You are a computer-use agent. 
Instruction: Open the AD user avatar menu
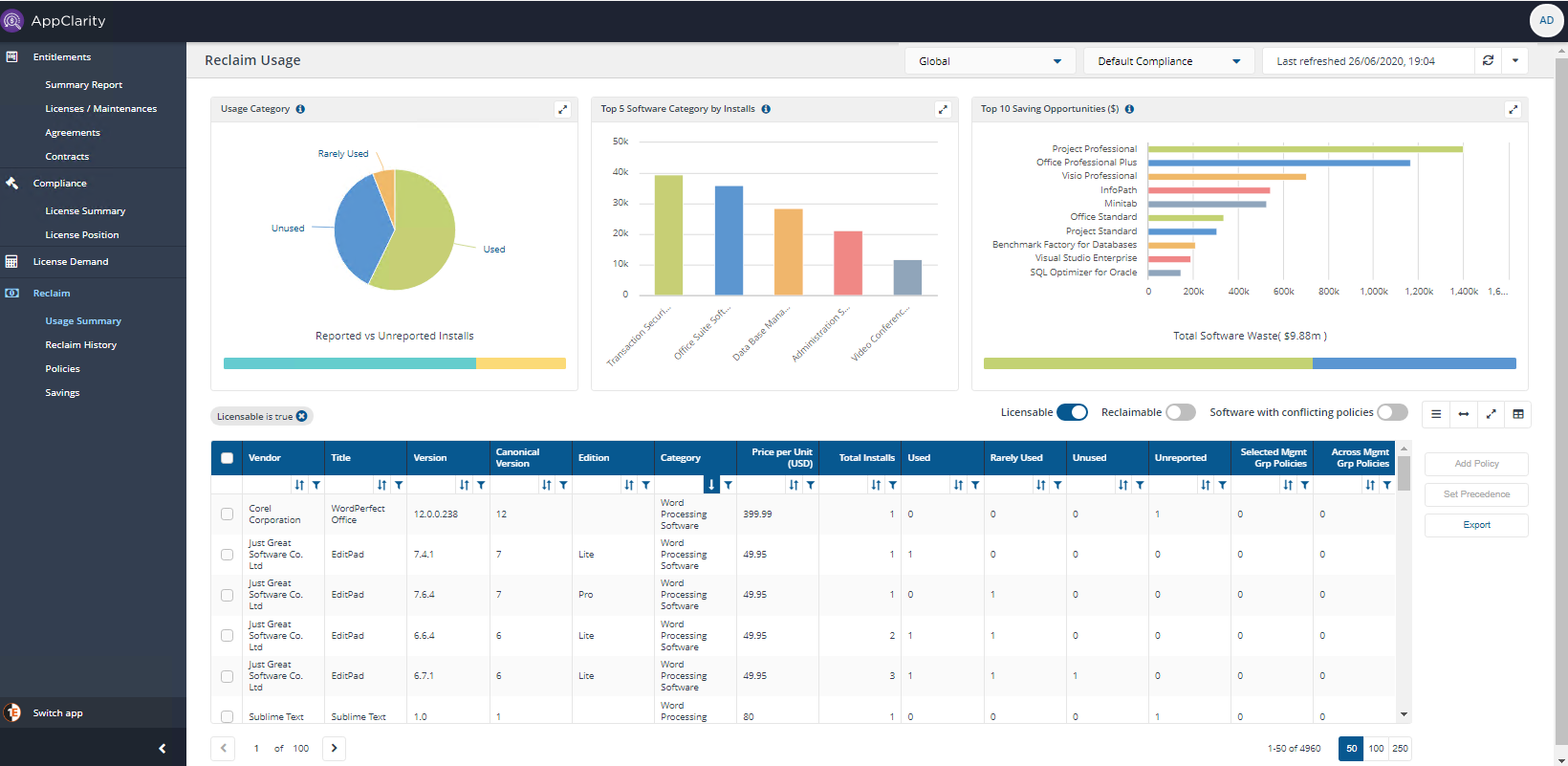coord(1546,20)
